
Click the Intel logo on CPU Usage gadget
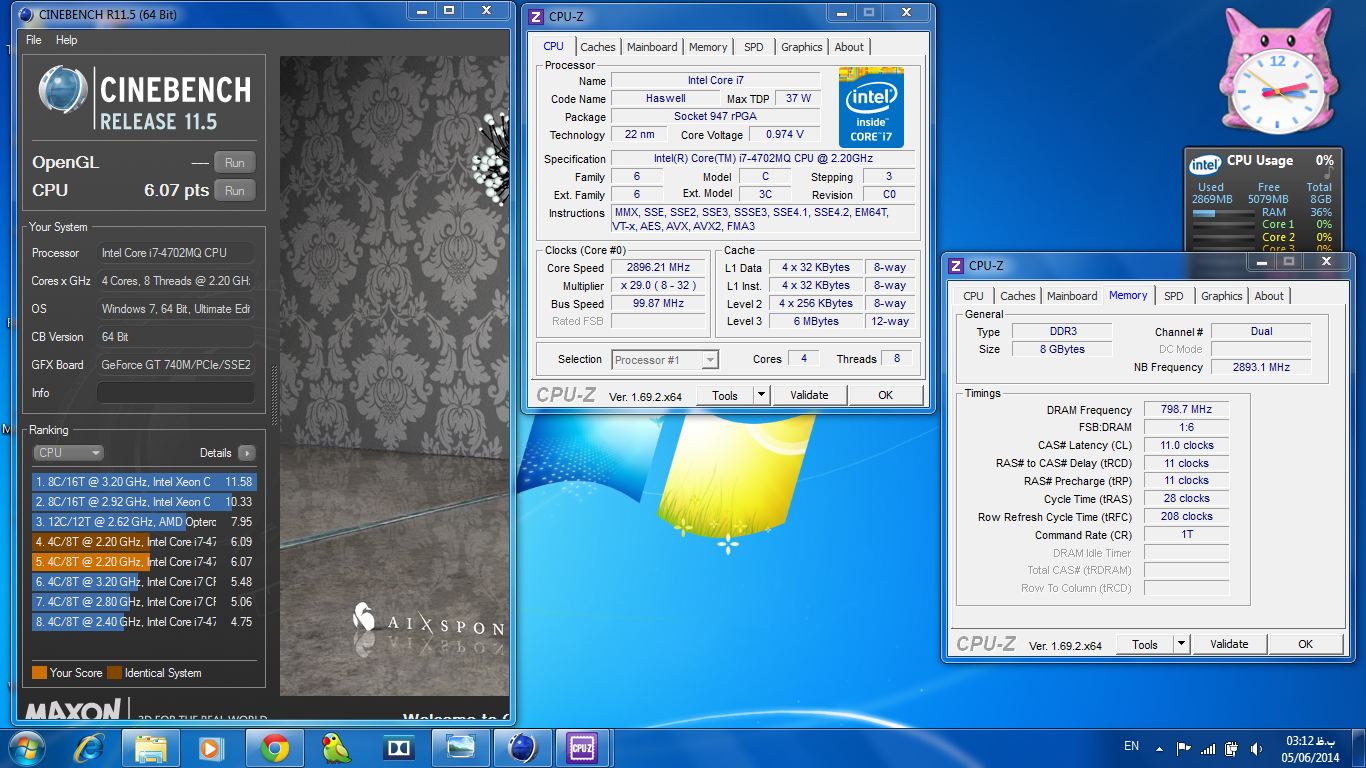tap(1204, 165)
